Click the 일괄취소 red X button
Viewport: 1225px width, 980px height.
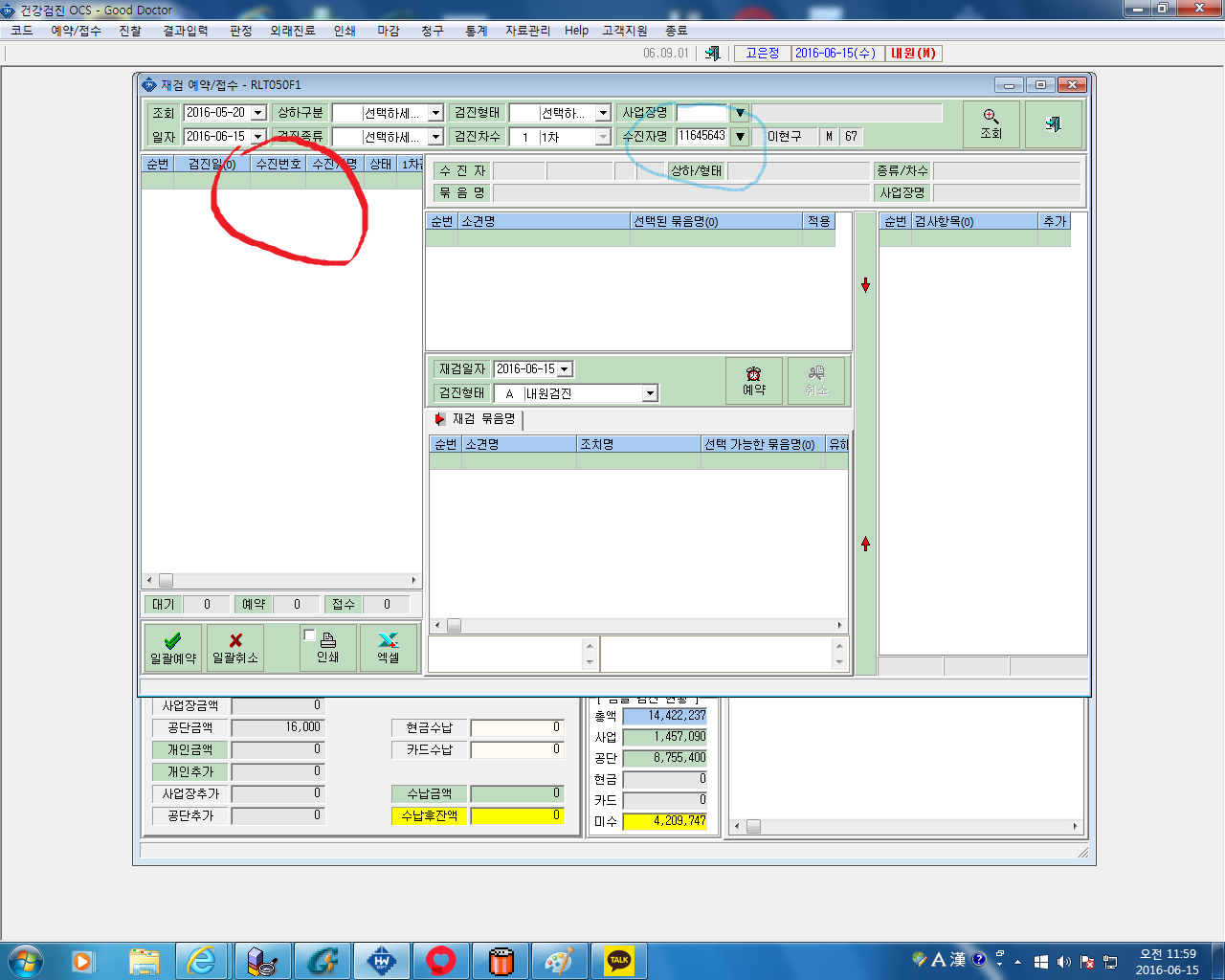235,648
